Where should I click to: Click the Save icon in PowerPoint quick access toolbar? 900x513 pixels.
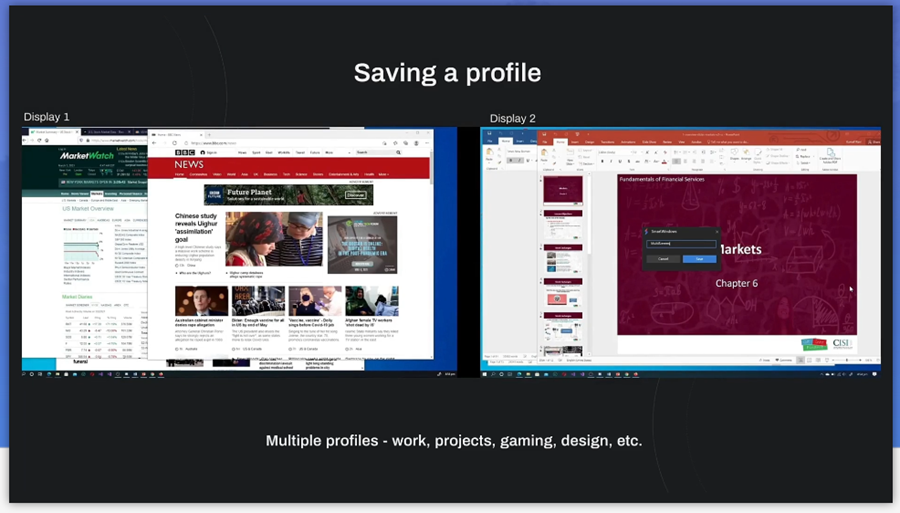pos(544,134)
